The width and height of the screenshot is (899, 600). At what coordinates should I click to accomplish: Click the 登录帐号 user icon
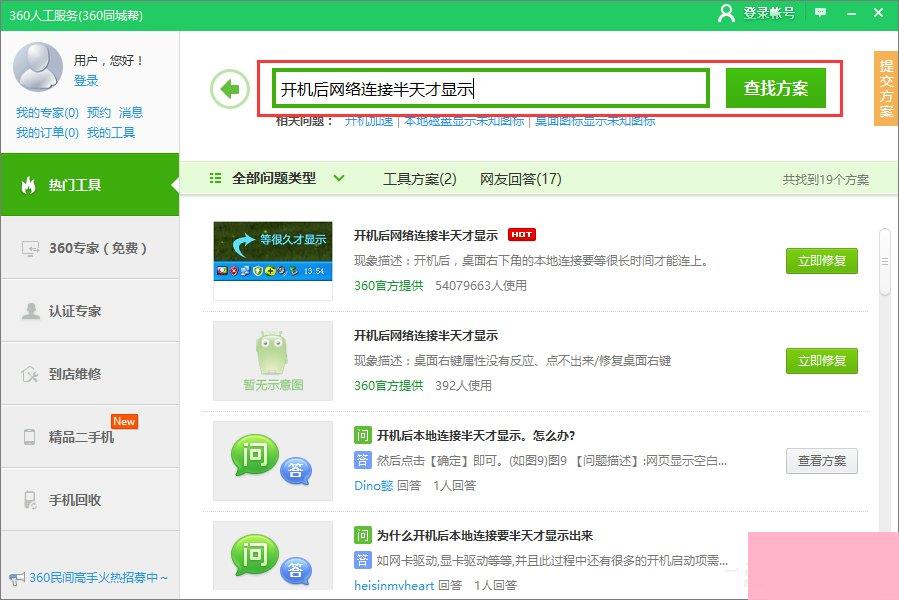pos(726,13)
